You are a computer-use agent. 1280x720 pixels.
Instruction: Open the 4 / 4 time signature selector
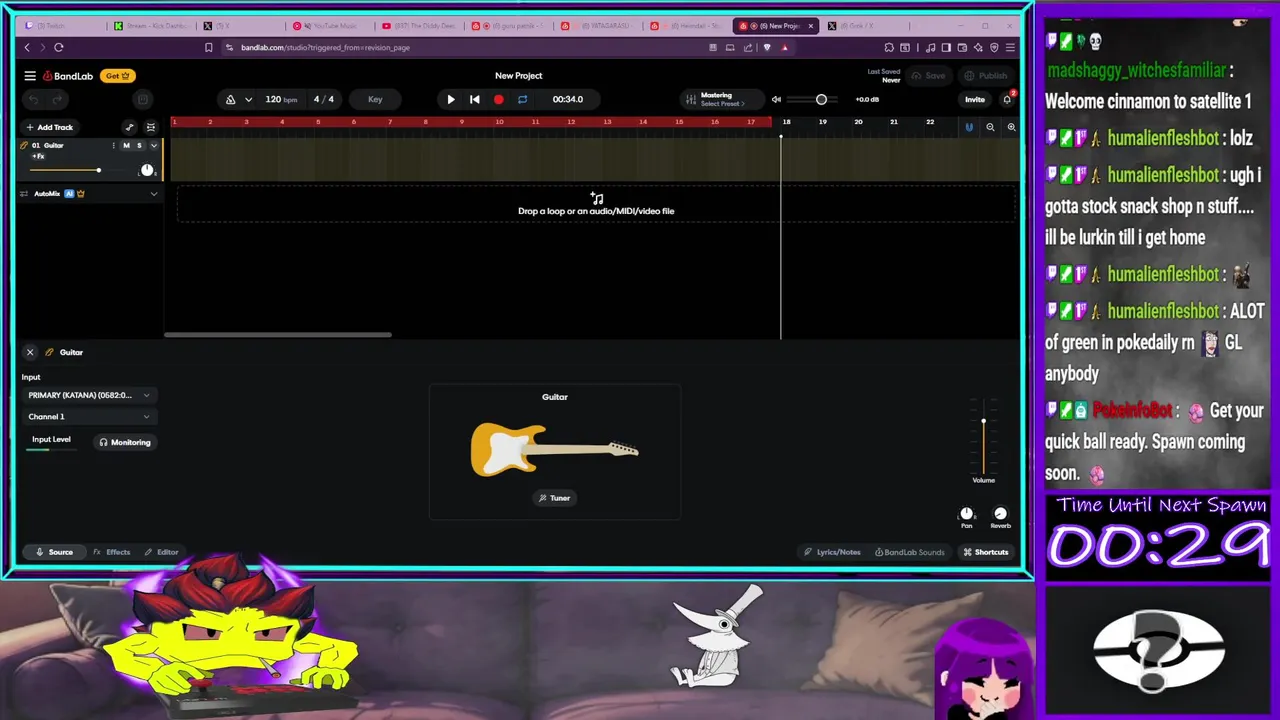(324, 99)
